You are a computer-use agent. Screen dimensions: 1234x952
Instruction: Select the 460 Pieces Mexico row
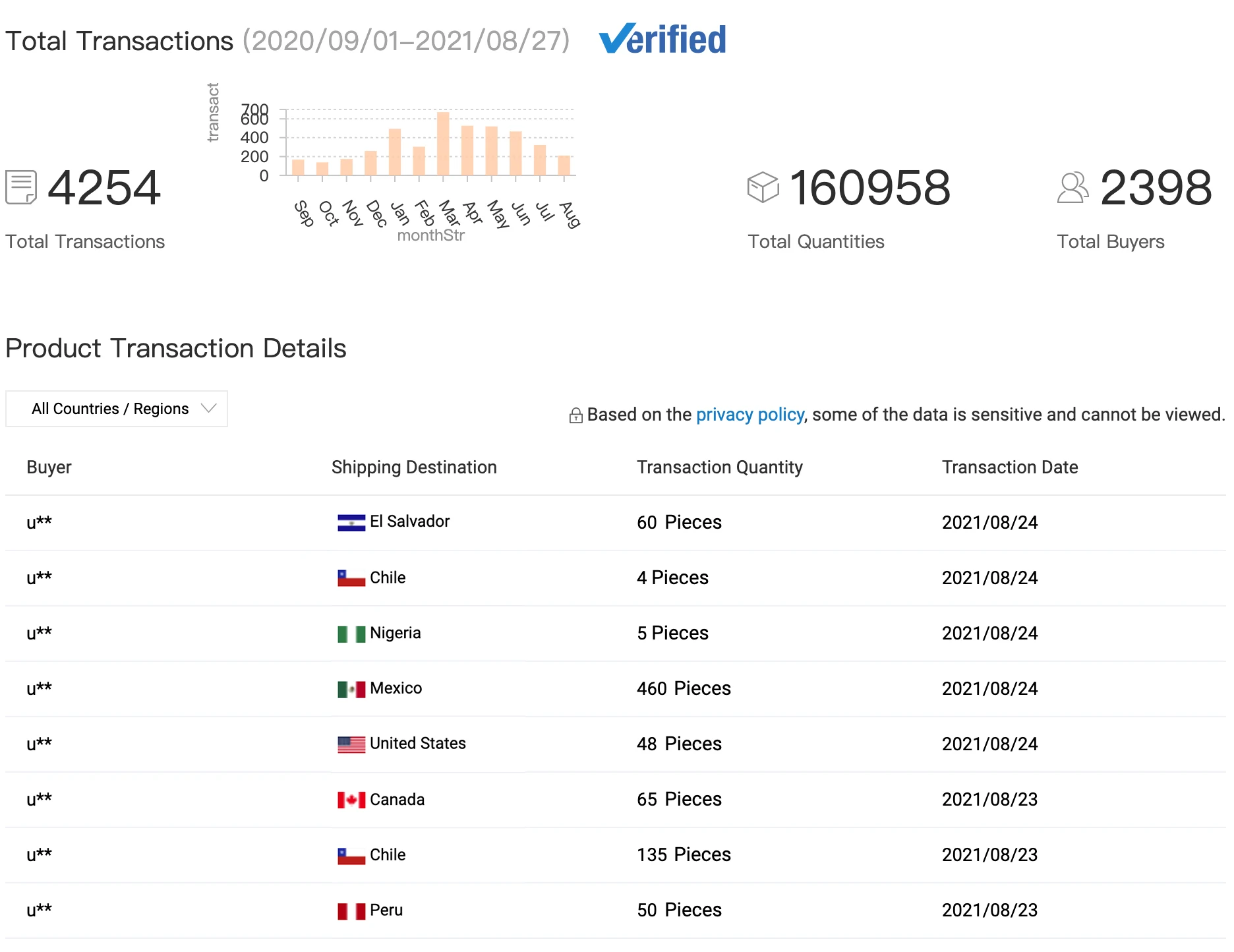click(x=684, y=689)
